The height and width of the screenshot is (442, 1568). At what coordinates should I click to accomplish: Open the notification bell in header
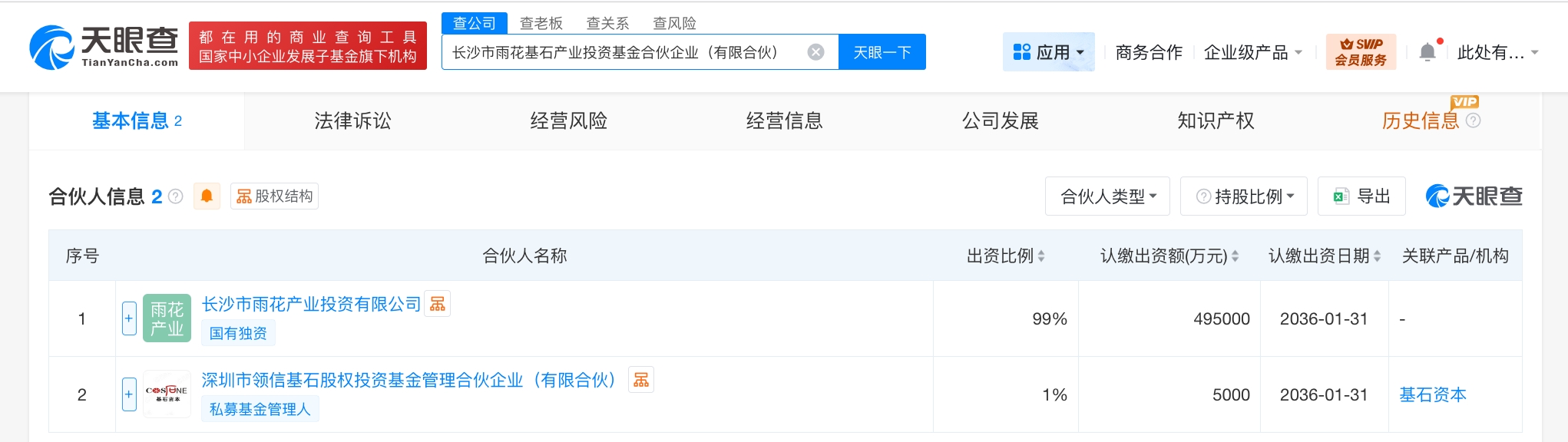click(1427, 52)
